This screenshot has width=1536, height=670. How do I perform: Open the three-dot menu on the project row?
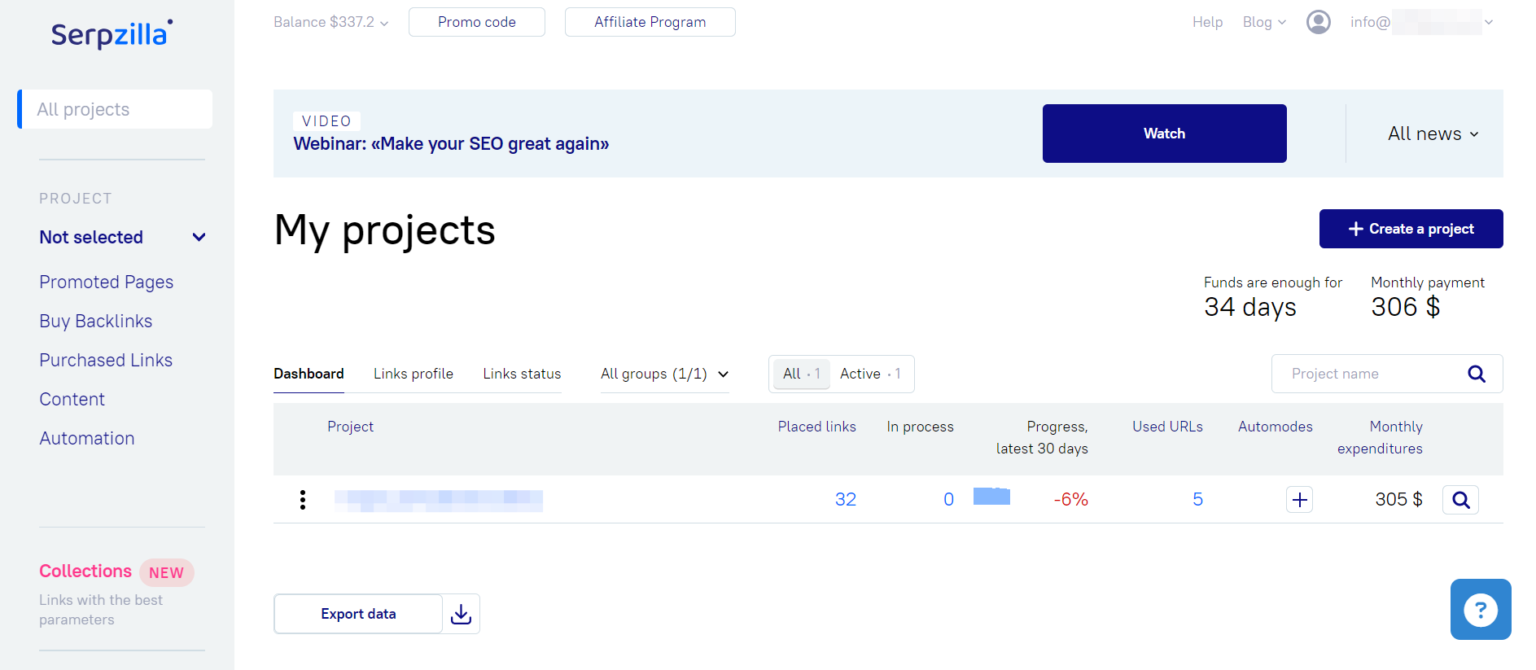303,499
